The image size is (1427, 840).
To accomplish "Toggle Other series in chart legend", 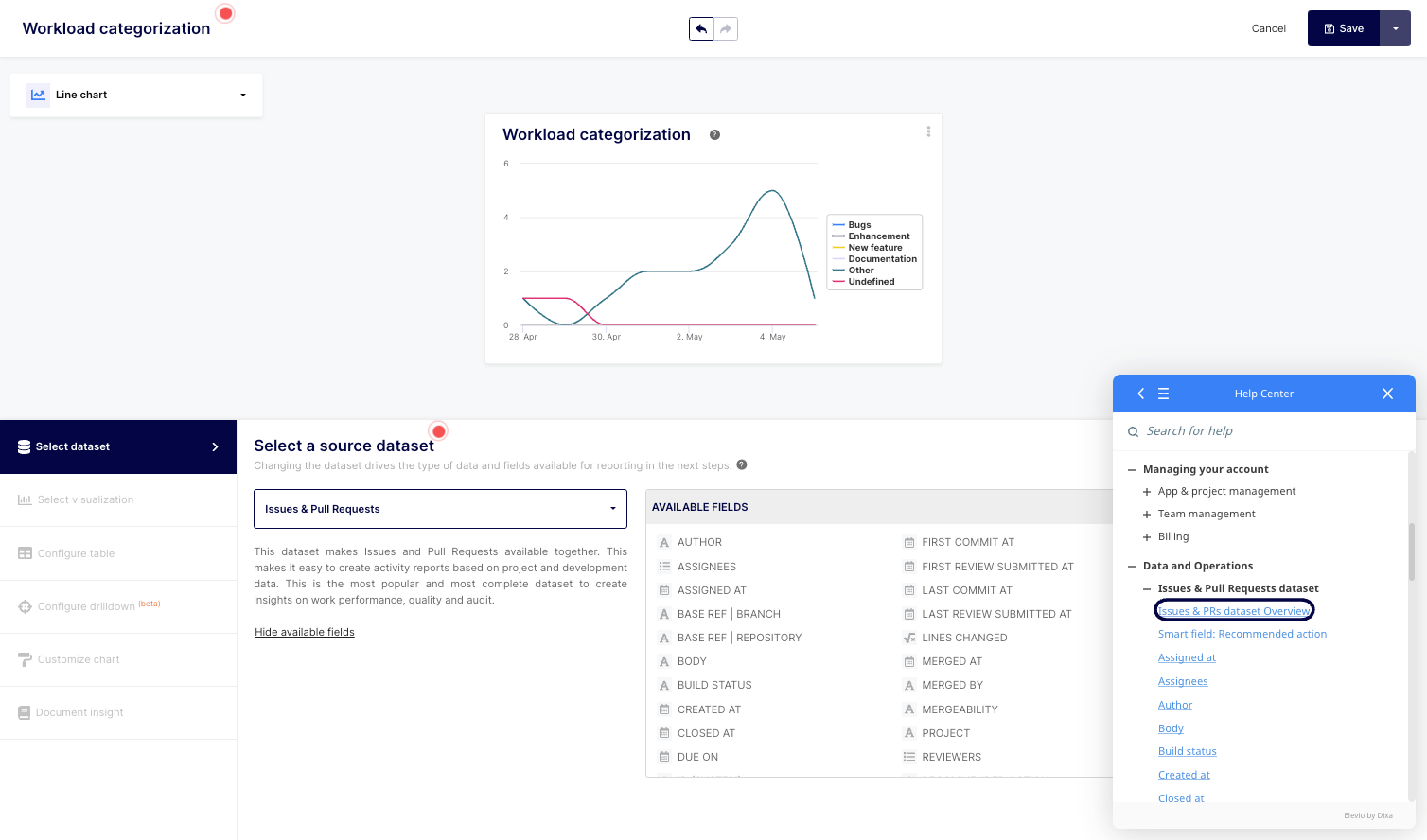I will click(860, 271).
